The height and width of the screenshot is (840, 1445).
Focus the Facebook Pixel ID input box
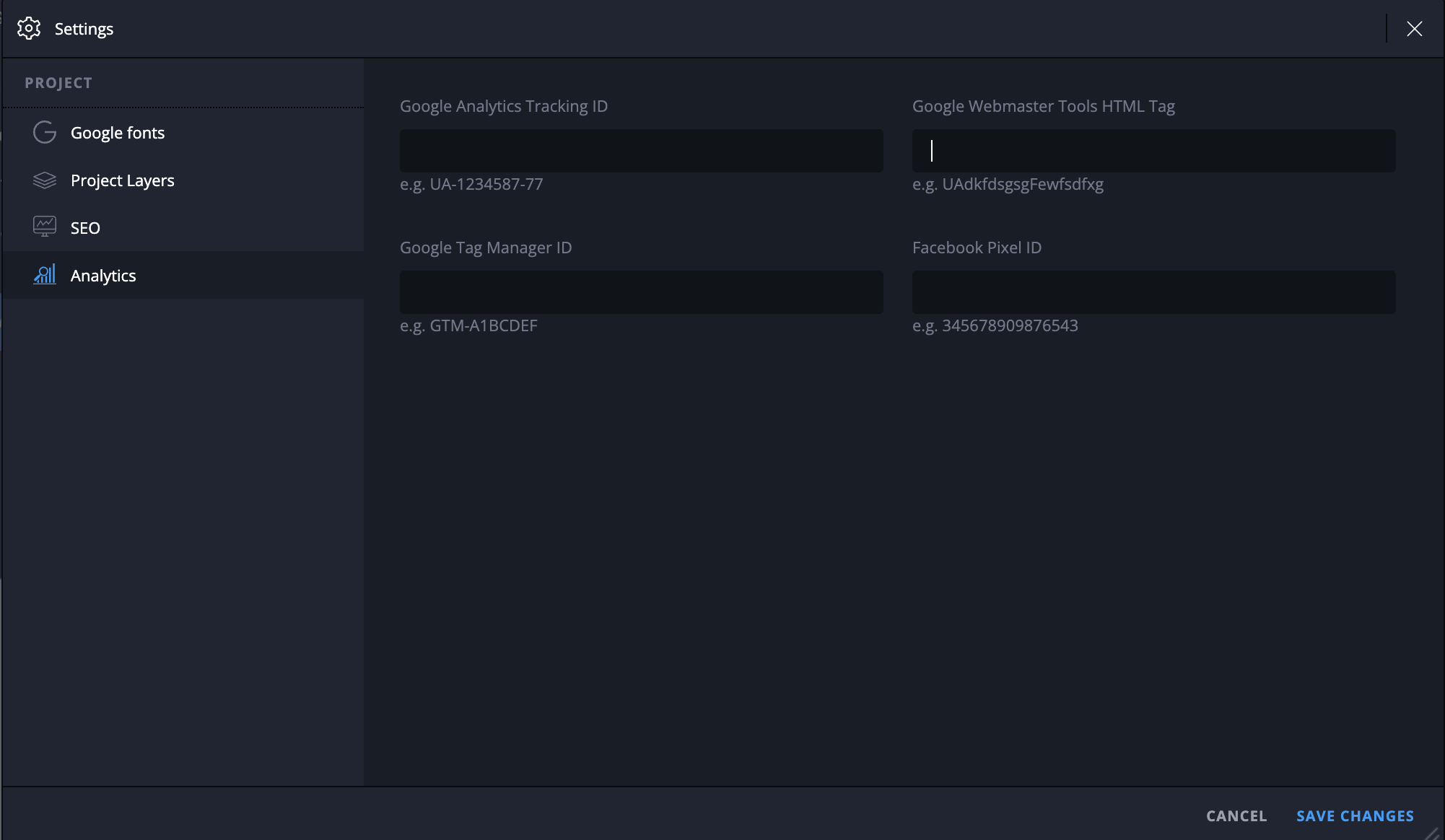(1153, 292)
